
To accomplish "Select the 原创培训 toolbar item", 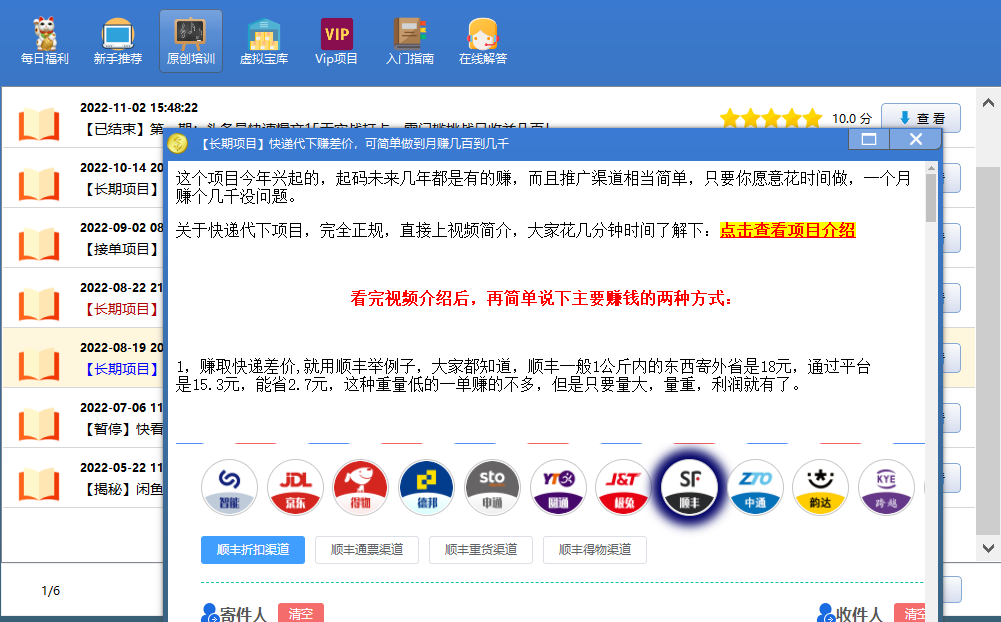I will [x=191, y=41].
